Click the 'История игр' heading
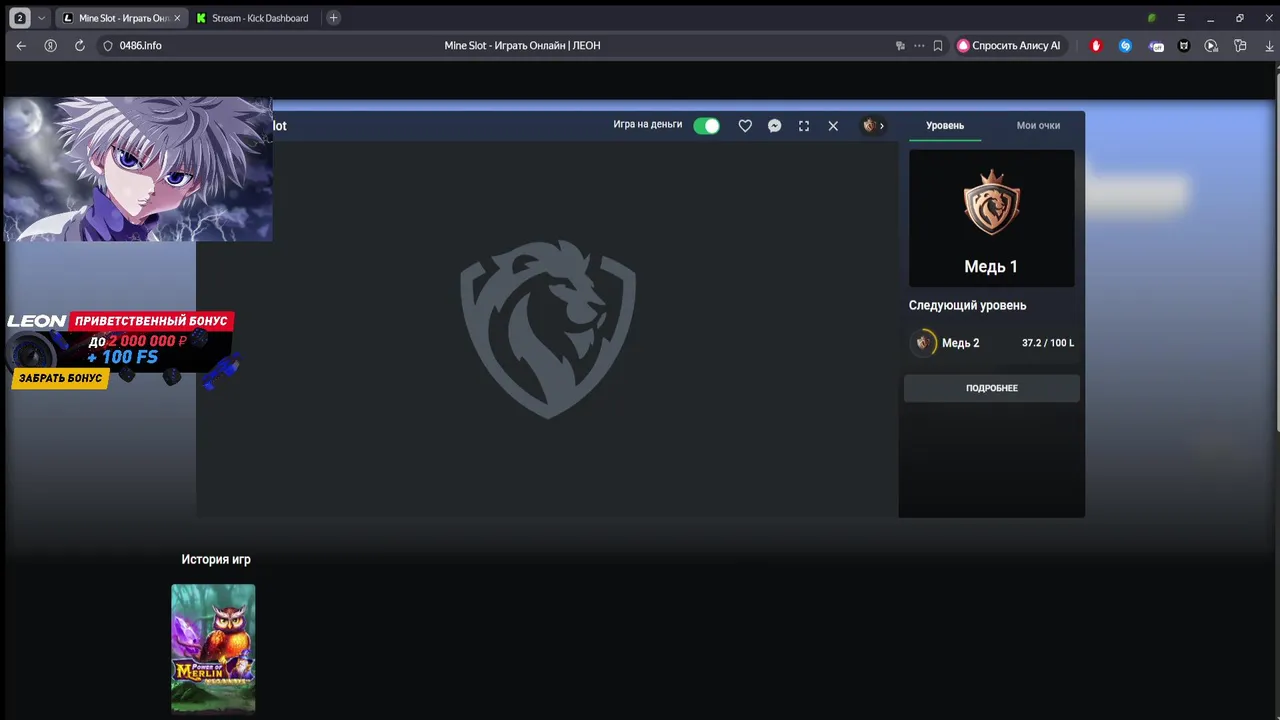This screenshot has width=1280, height=720. (216, 559)
